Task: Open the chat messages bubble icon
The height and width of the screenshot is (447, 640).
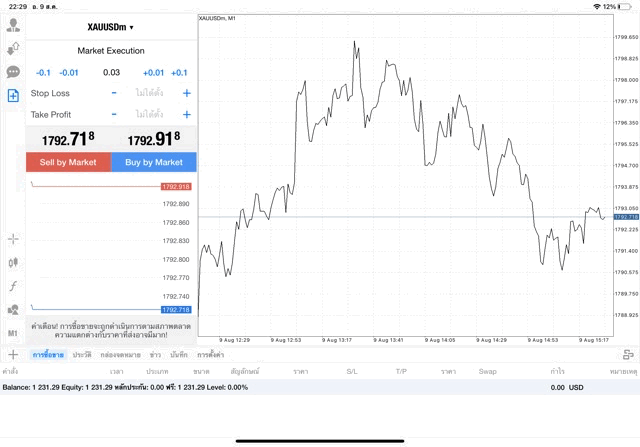Action: [13, 72]
